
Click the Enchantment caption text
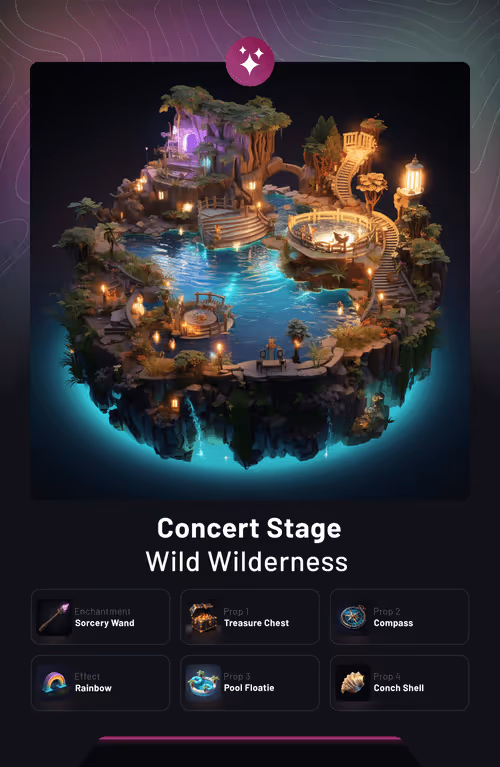pos(102,611)
